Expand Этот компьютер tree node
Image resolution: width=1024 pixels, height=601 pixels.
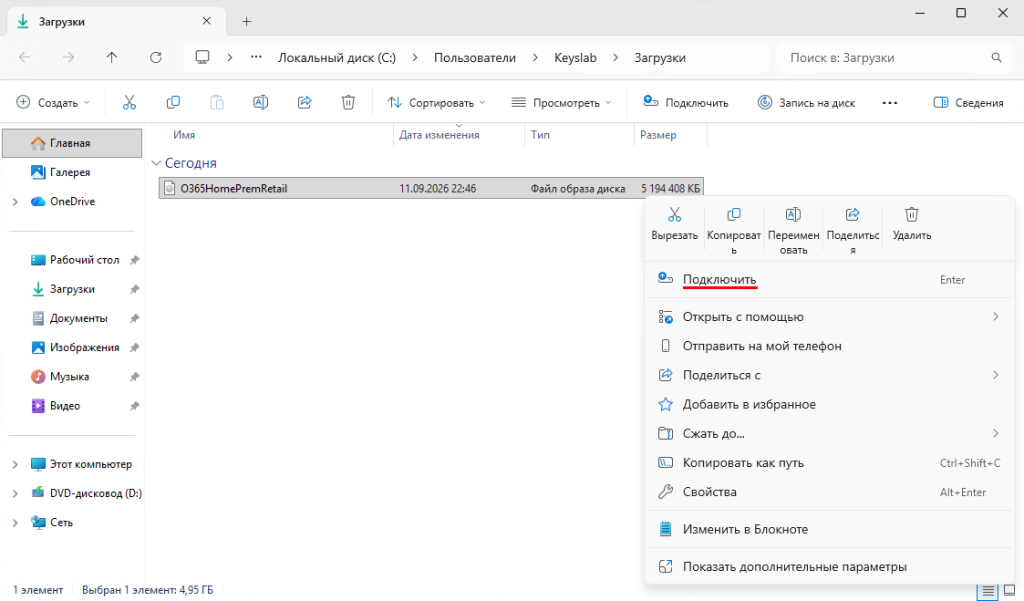pos(14,464)
